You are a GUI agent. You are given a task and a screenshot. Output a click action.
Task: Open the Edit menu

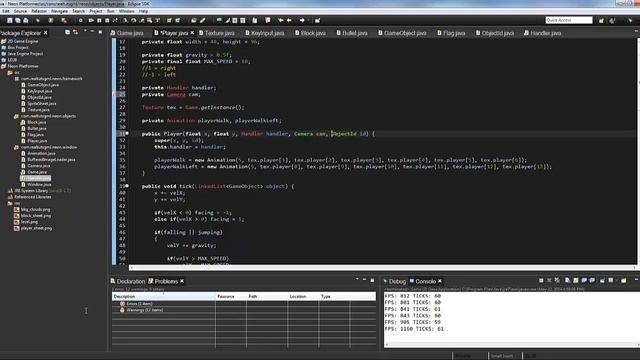(x=6, y=11)
